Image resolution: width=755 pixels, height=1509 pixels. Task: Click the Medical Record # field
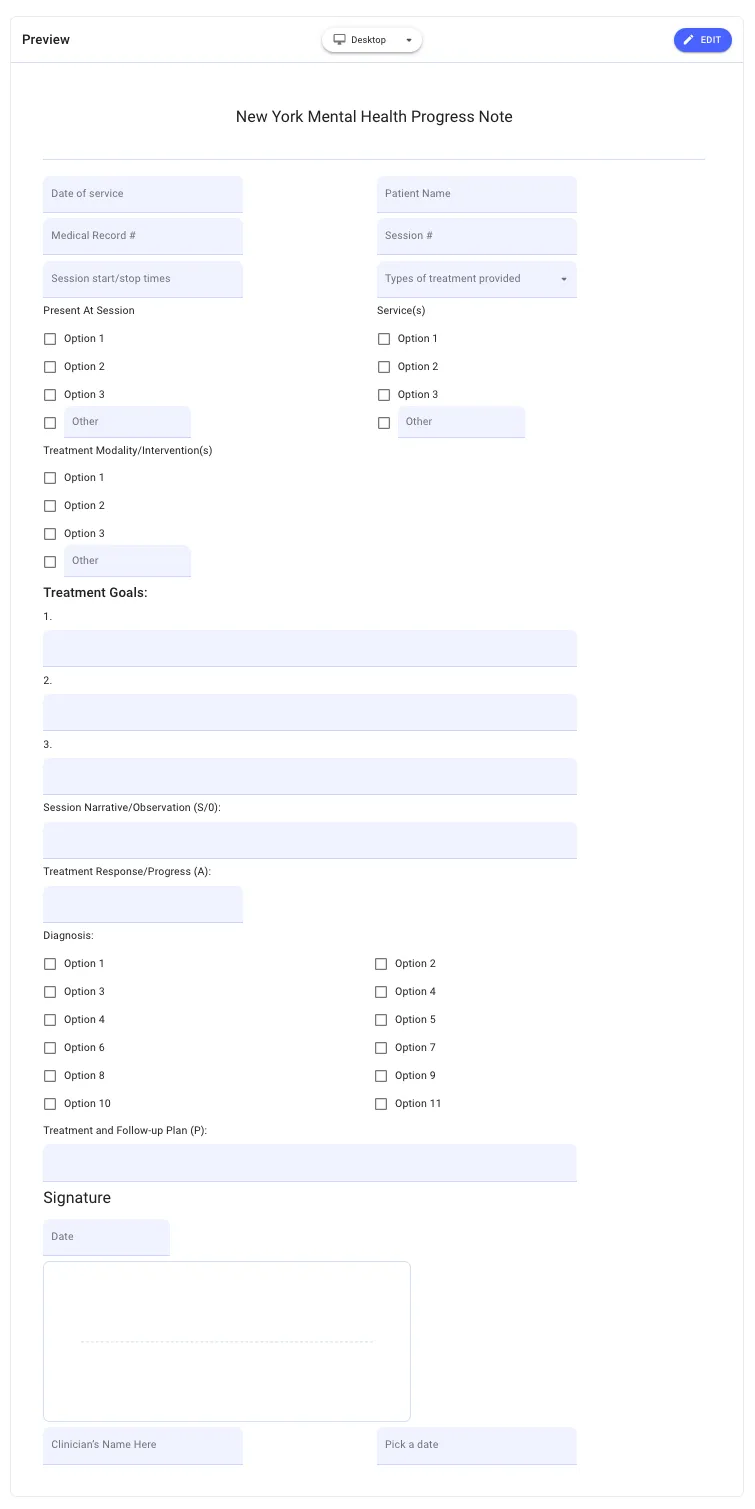pos(142,236)
